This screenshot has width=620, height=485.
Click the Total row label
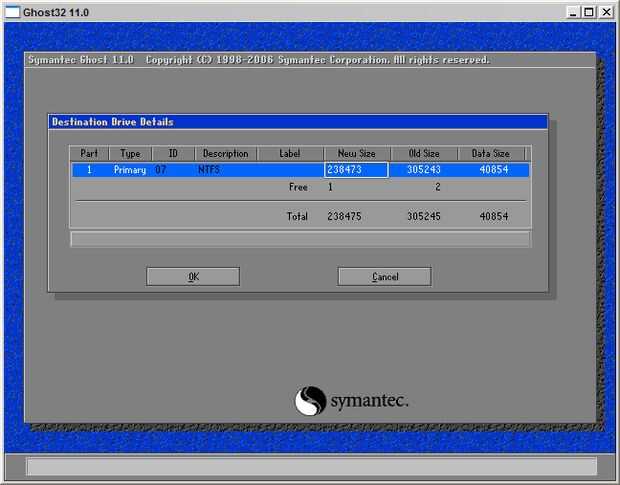pyautogui.click(x=297, y=216)
